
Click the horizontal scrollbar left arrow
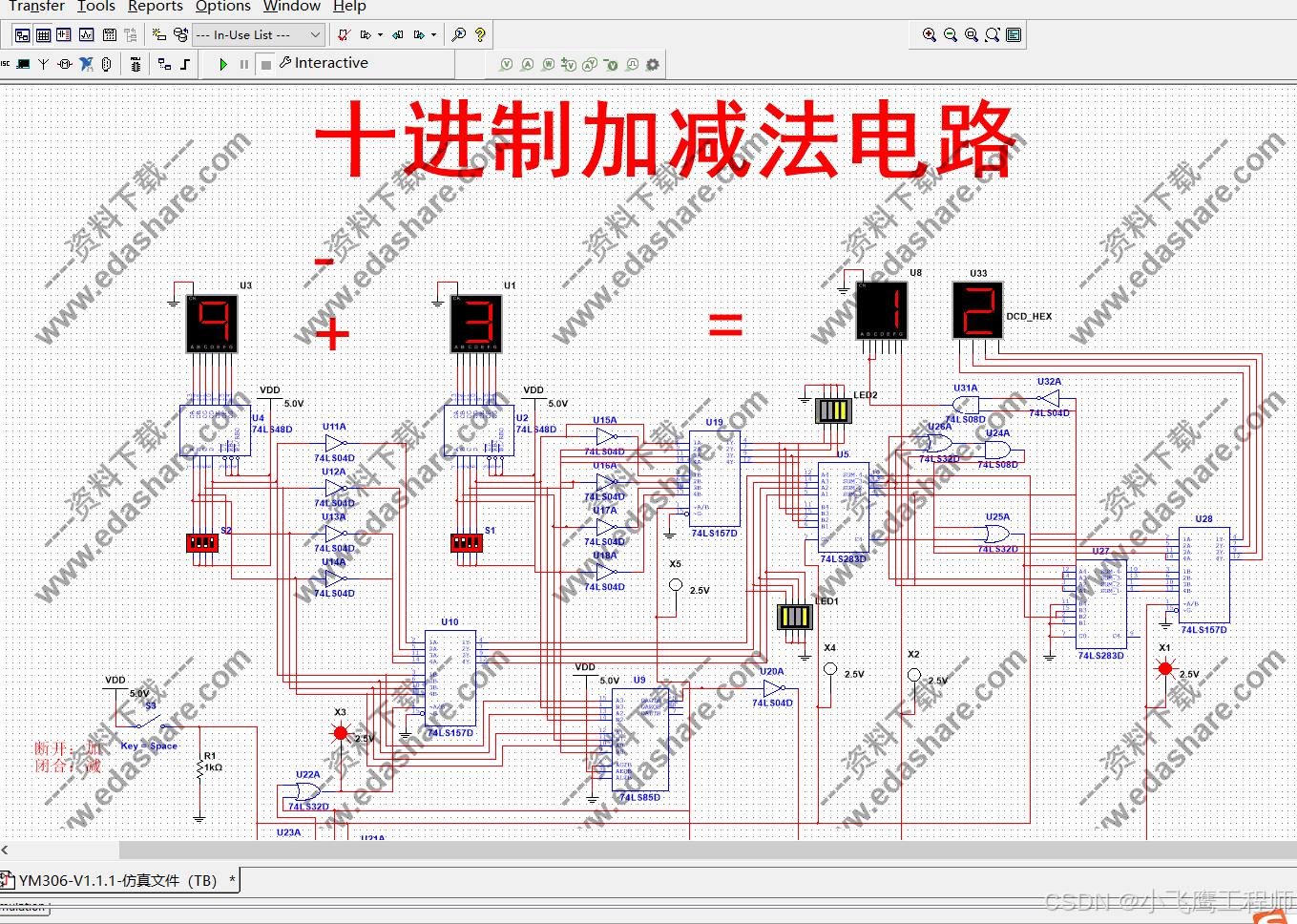(x=6, y=850)
